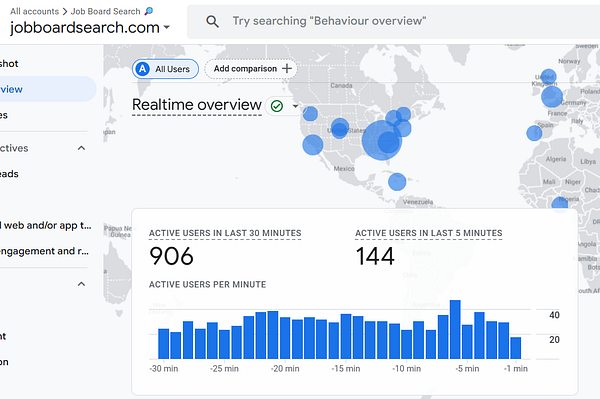The height and width of the screenshot is (399, 600).
Task: Collapse the lower sidebar section chevron
Action: 81,284
